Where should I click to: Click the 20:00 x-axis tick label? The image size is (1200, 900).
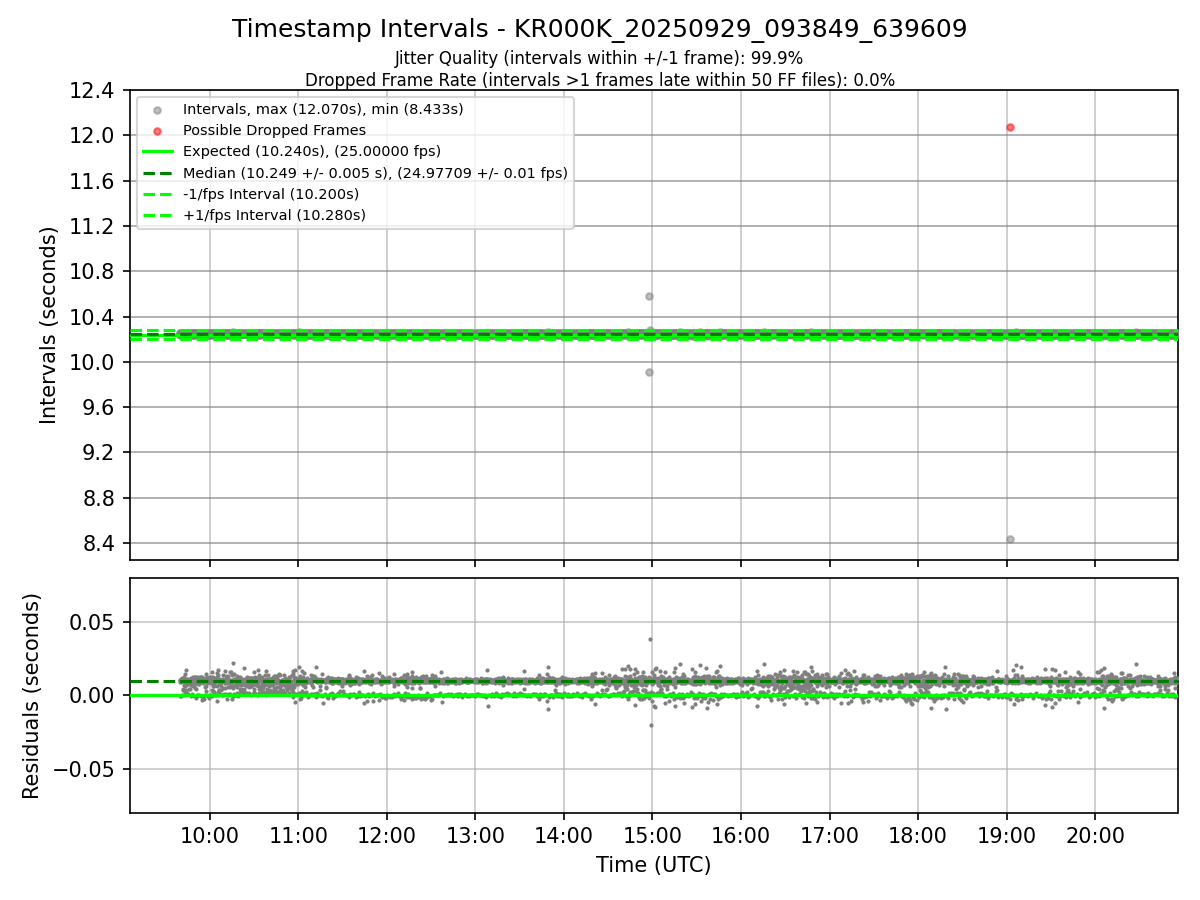coord(1094,835)
